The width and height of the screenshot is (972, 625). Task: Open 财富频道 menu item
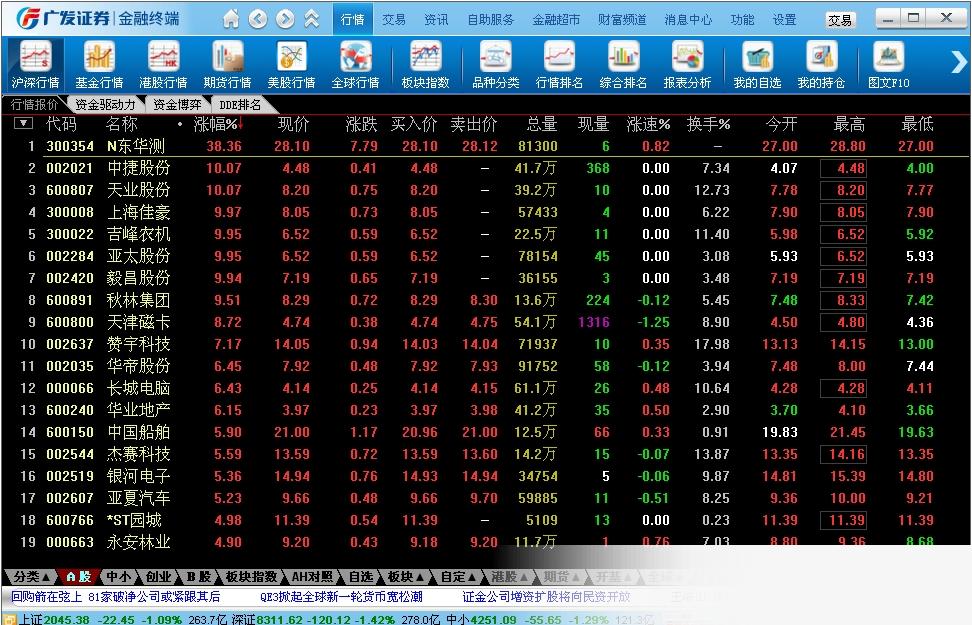point(622,19)
